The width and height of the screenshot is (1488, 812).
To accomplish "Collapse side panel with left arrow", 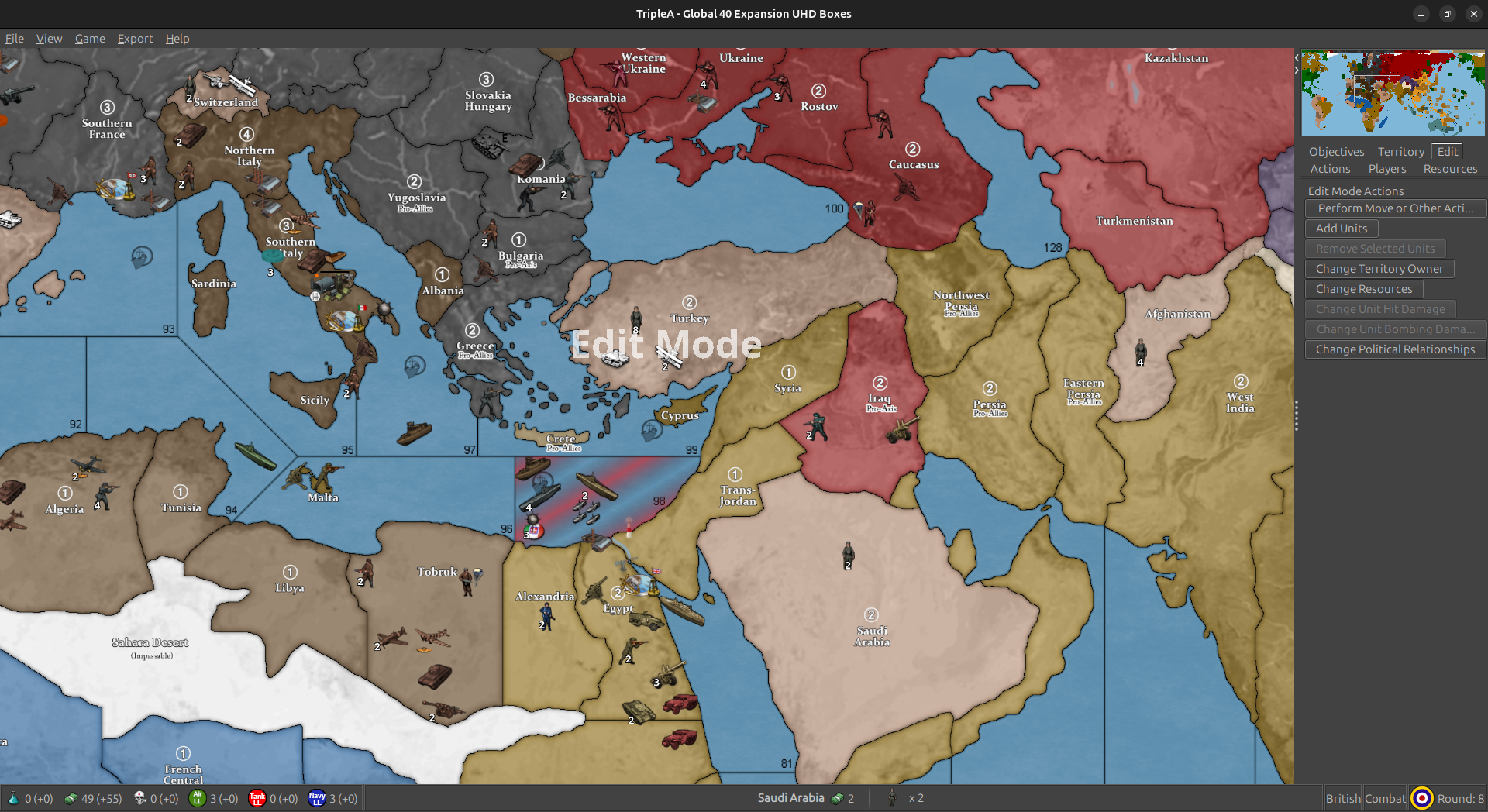I will (1297, 58).
